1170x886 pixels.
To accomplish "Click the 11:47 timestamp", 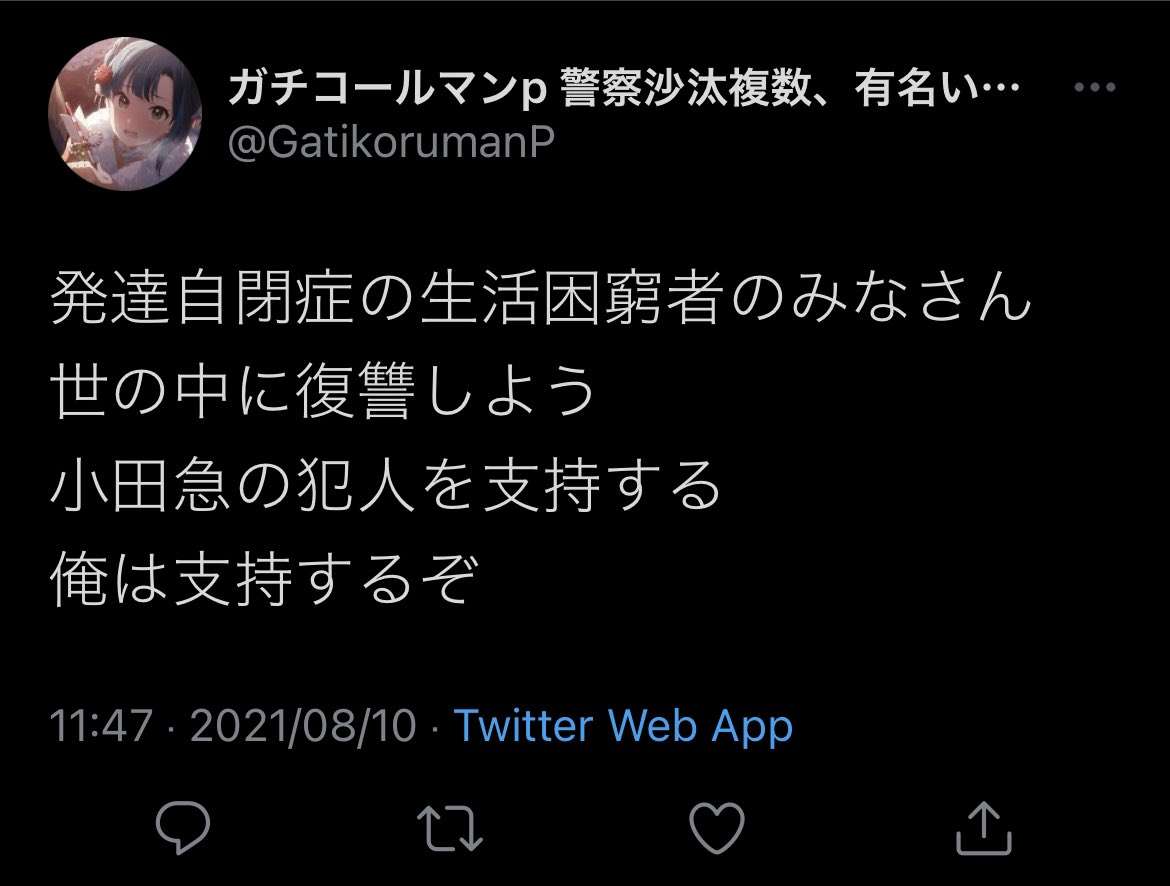I will tap(101, 726).
